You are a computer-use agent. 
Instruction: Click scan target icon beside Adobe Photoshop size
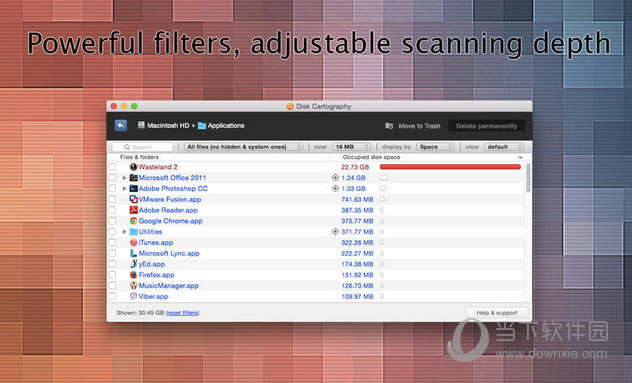(335, 189)
